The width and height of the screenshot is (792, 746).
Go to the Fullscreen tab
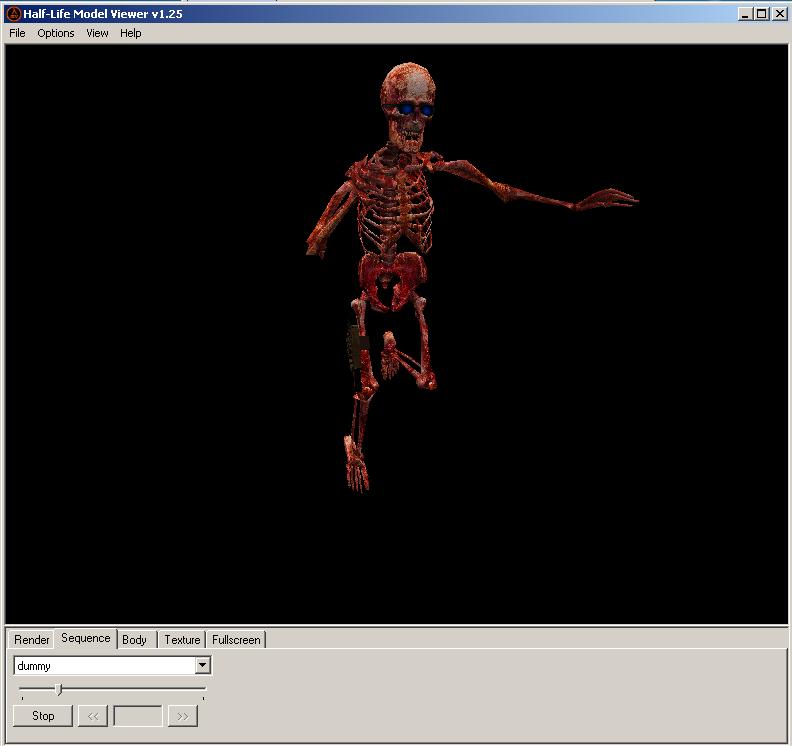(236, 640)
